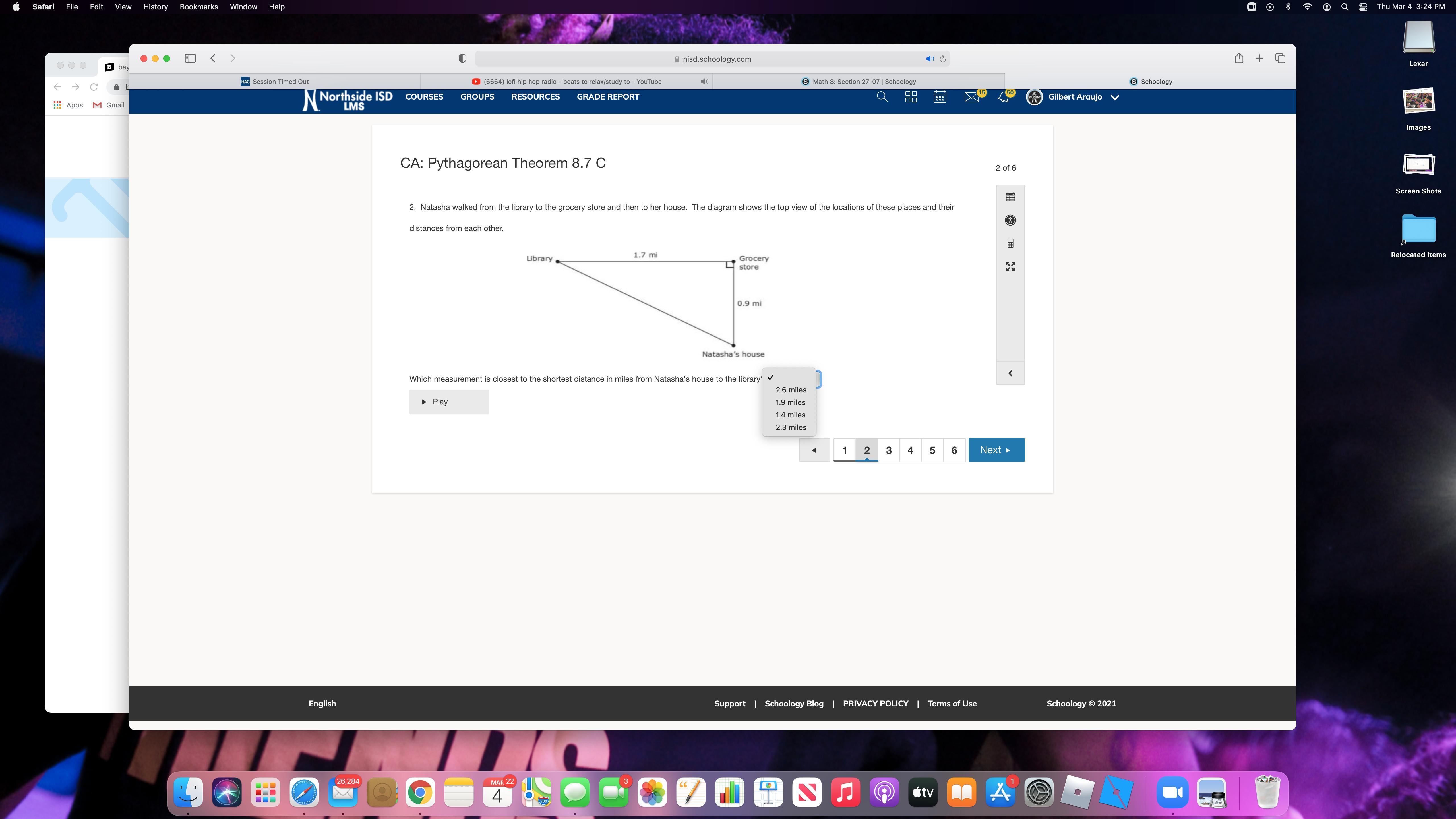Mute the lofi hip hop YouTube tab

pyautogui.click(x=704, y=81)
